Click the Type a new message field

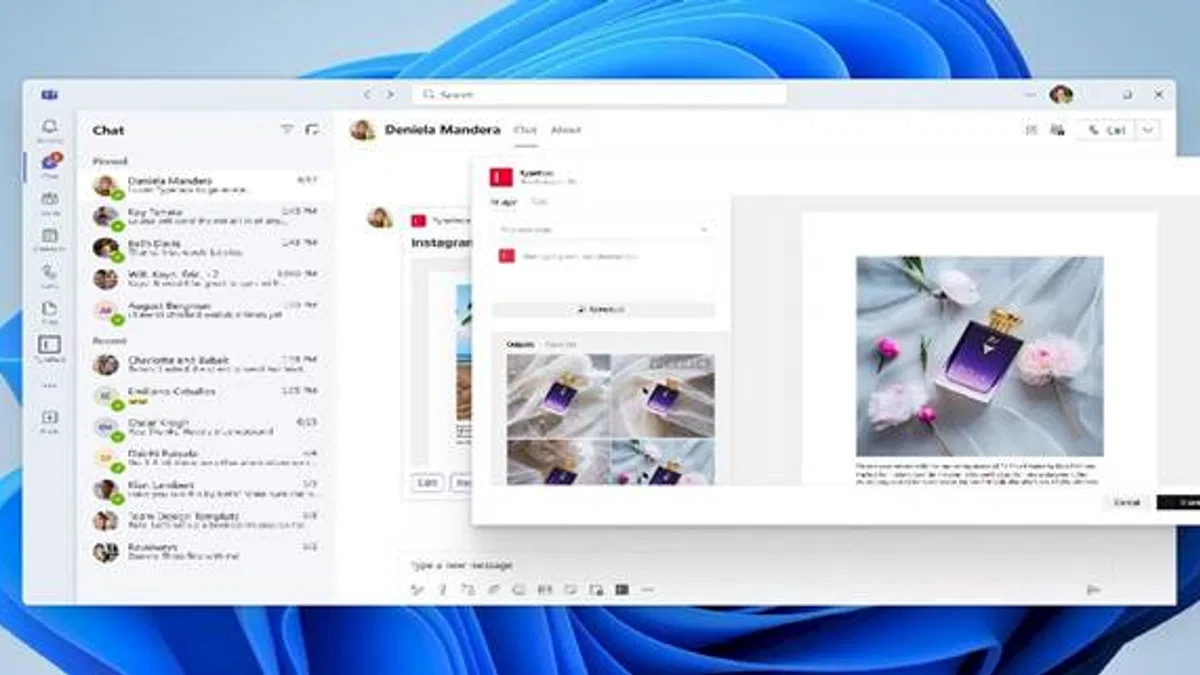pyautogui.click(x=755, y=565)
